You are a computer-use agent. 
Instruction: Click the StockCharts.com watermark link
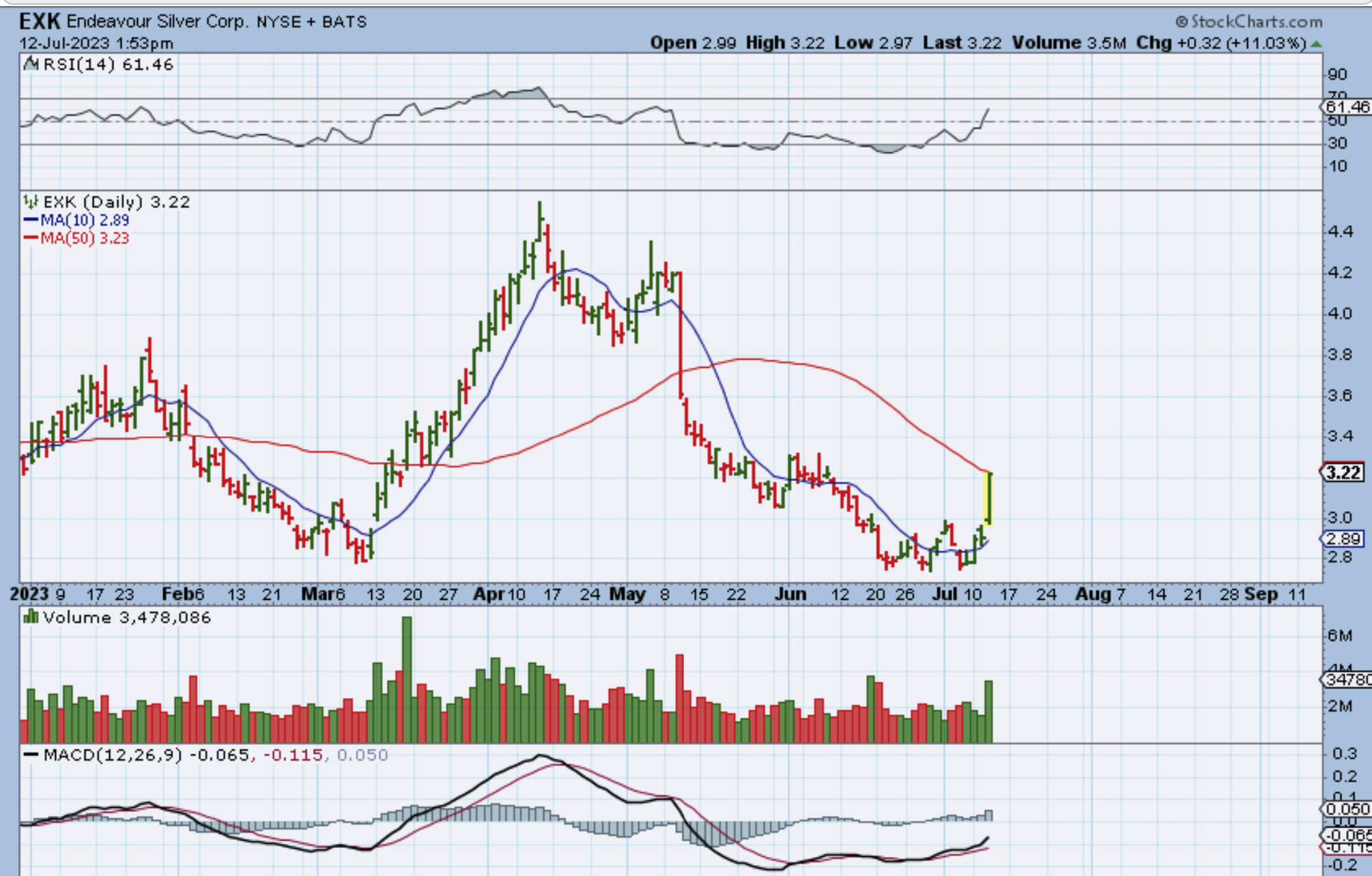pos(1256,22)
